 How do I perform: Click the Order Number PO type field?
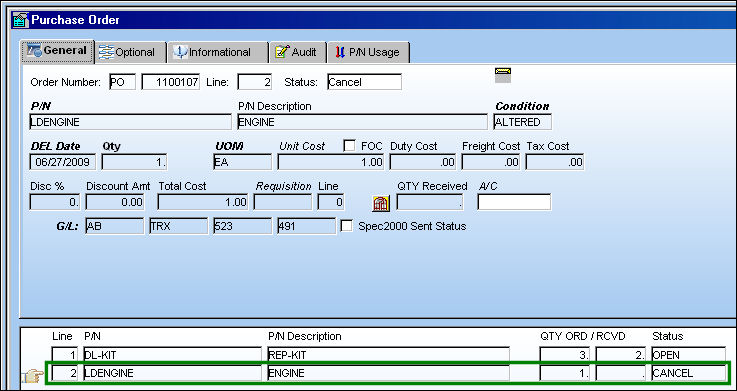tap(122, 82)
